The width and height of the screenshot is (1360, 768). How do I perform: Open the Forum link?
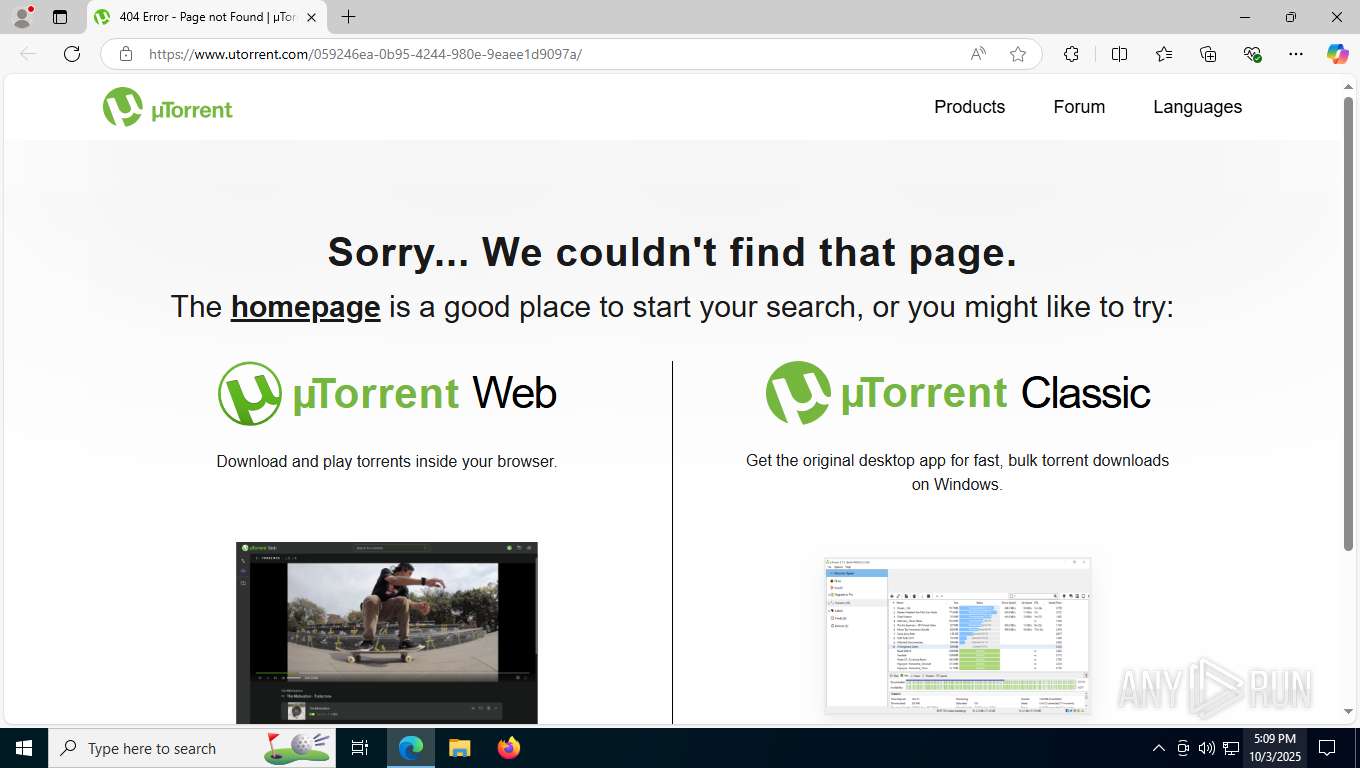coord(1079,107)
